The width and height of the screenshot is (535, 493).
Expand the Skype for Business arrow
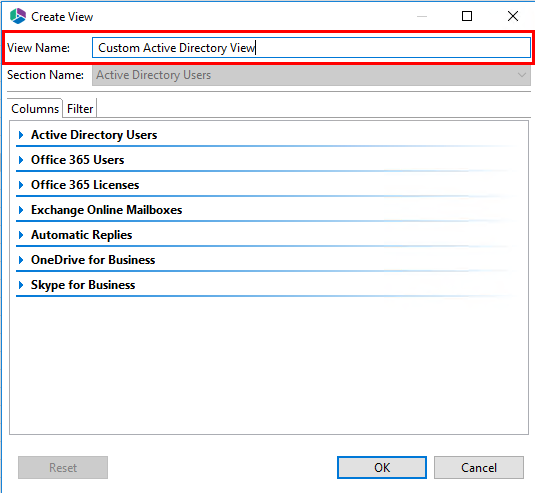(x=21, y=285)
